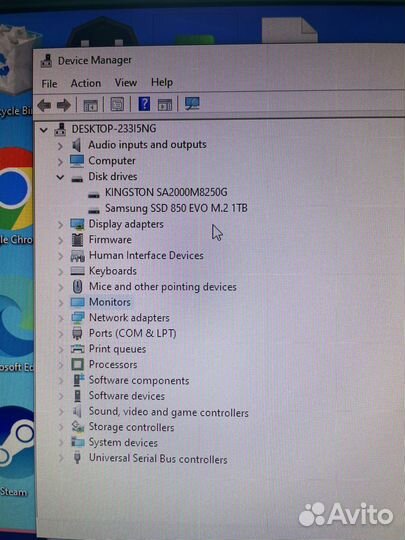Select Universal Serial Bus controllers label
Viewport: 405px width, 540px height.
(x=158, y=459)
